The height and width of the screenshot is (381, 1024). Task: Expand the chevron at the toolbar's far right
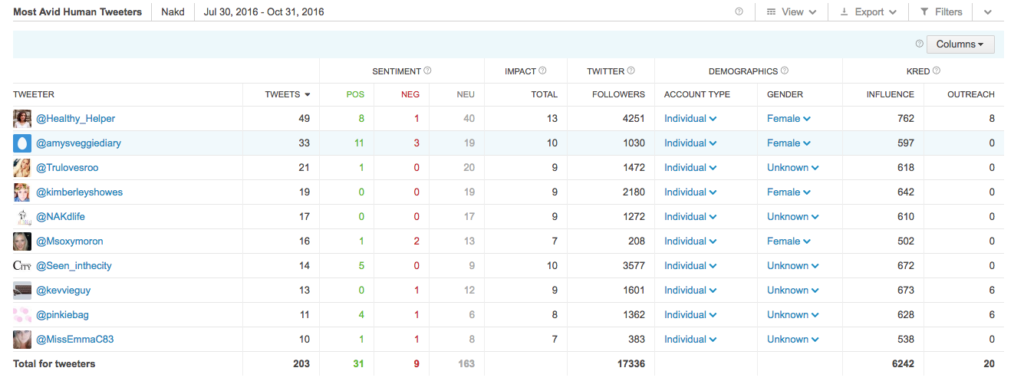coord(987,12)
